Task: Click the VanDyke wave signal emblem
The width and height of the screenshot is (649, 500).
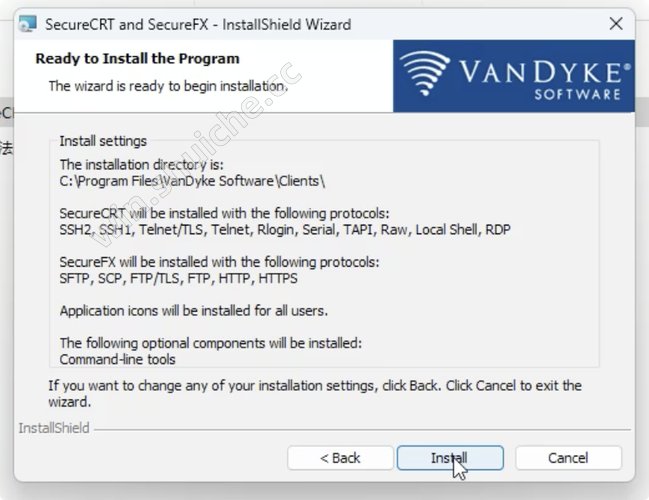Action: [x=425, y=73]
